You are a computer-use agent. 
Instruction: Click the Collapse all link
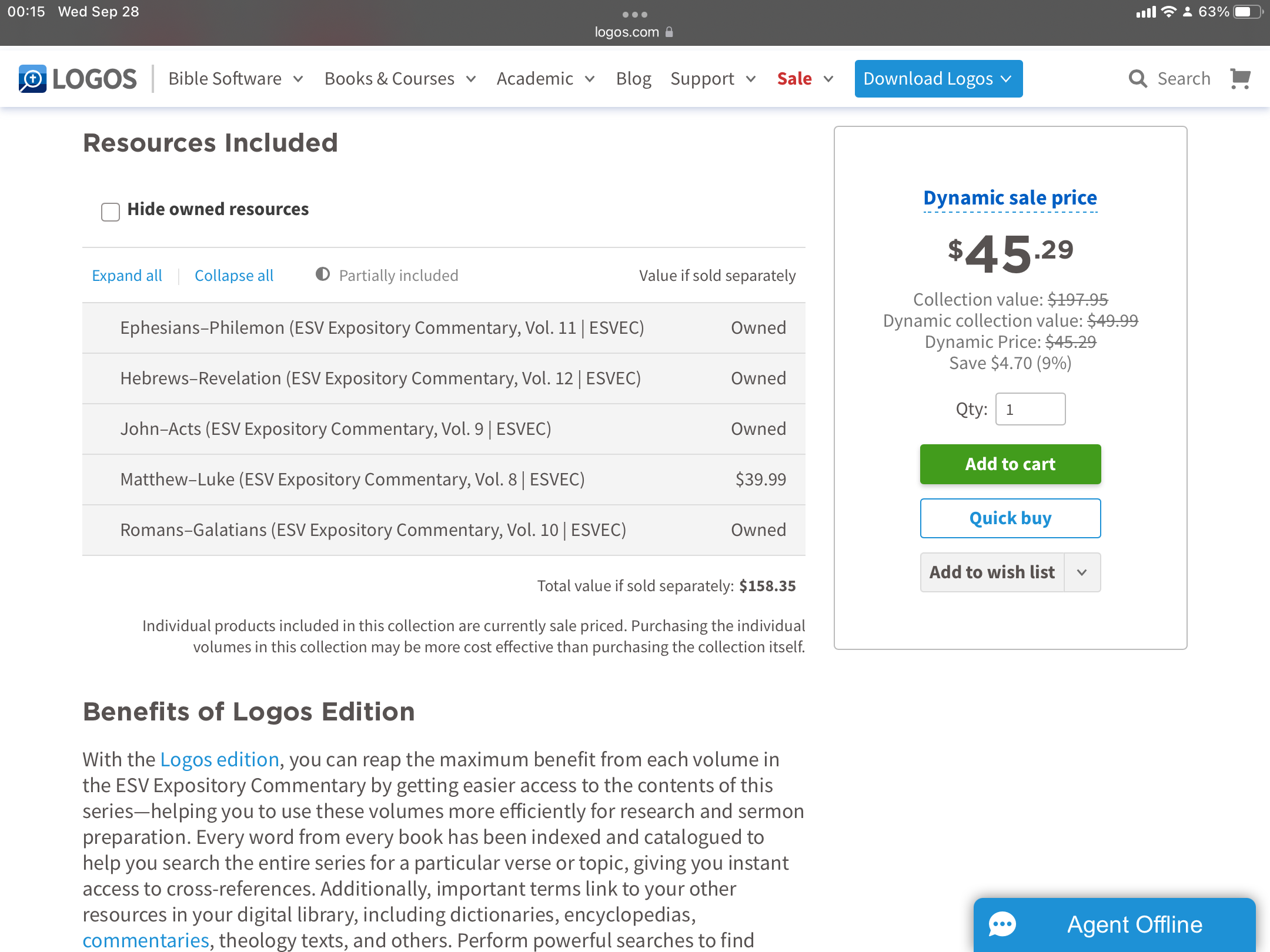234,276
